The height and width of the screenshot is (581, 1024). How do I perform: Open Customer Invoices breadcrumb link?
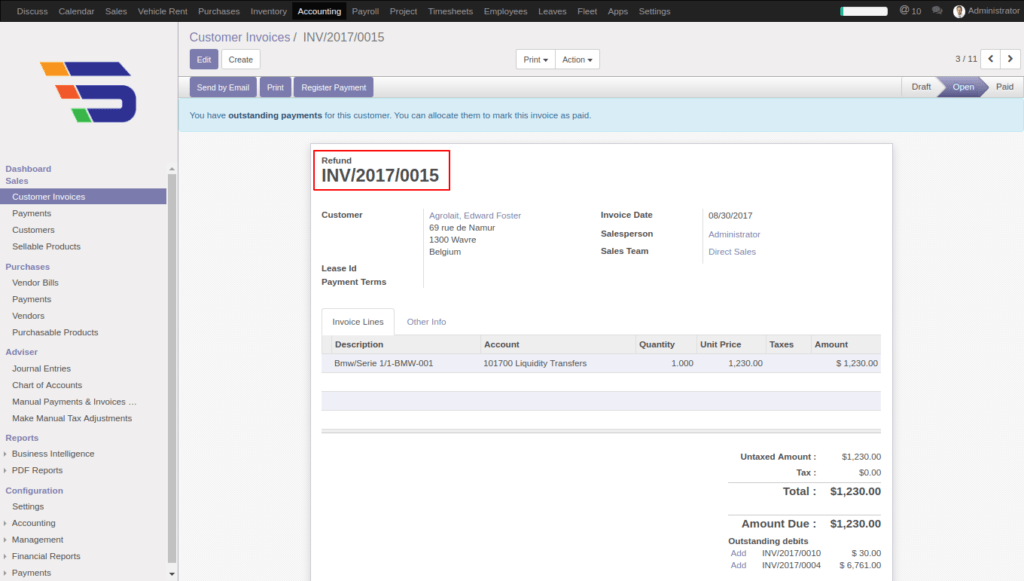240,37
